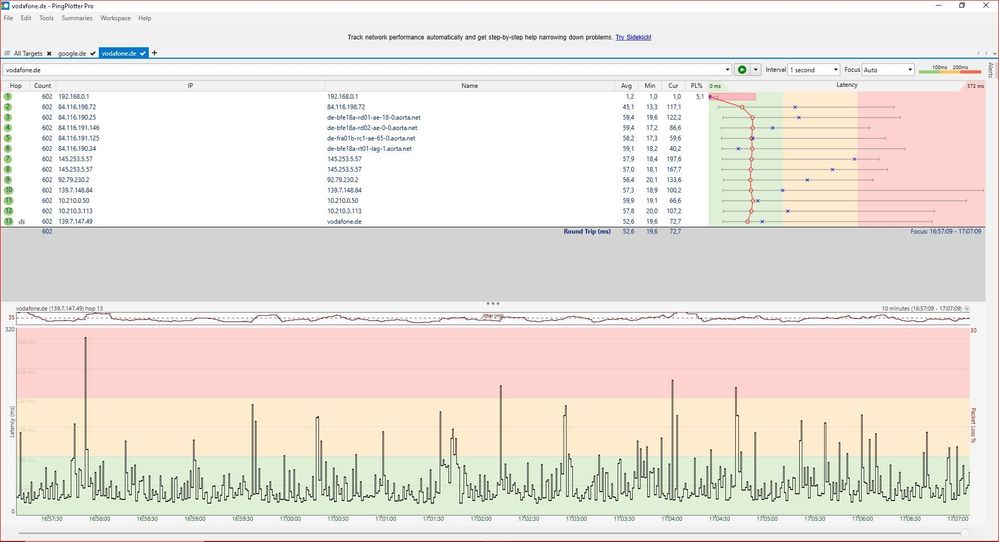Click the hop 1 green number badge
Image resolution: width=999 pixels, height=542 pixels.
tap(7, 96)
